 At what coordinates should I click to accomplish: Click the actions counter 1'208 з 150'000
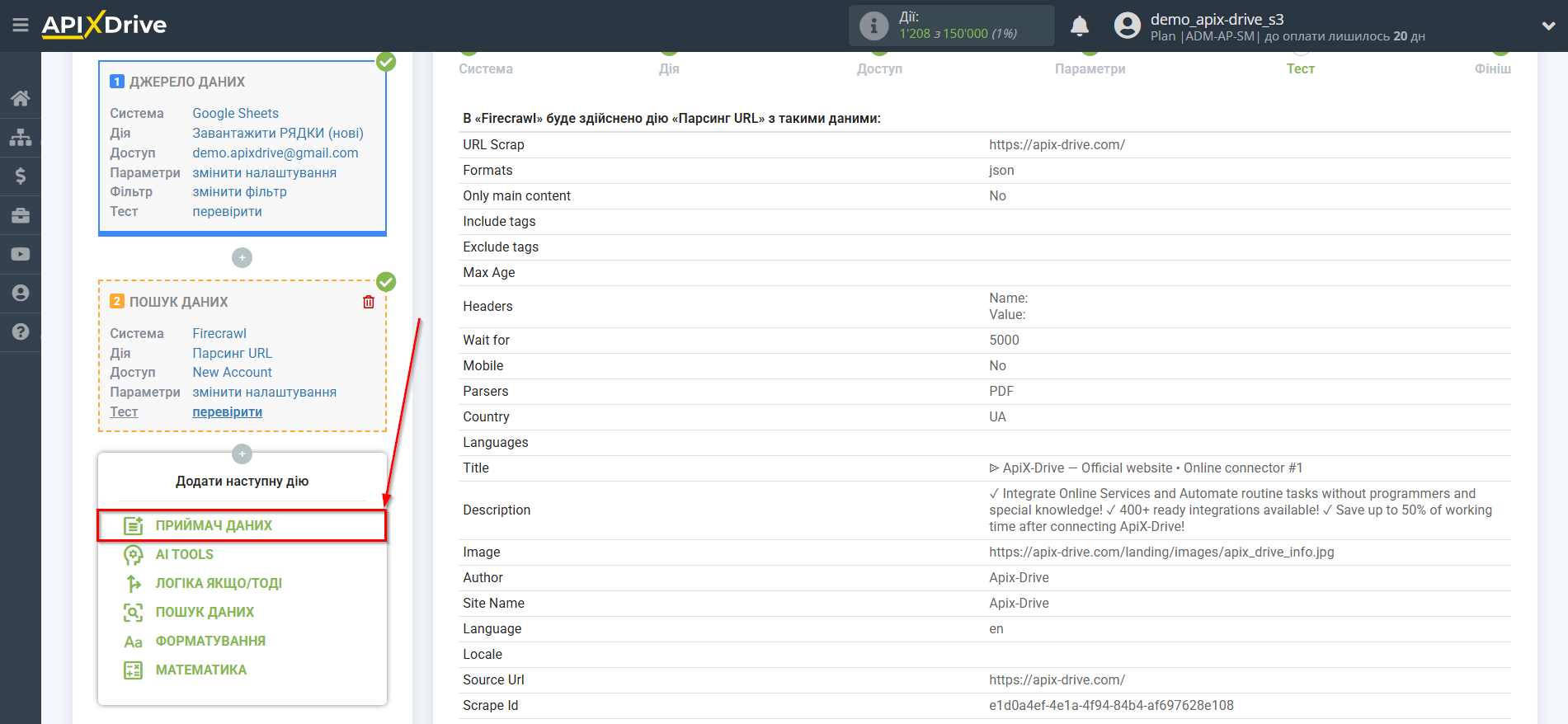point(958,34)
